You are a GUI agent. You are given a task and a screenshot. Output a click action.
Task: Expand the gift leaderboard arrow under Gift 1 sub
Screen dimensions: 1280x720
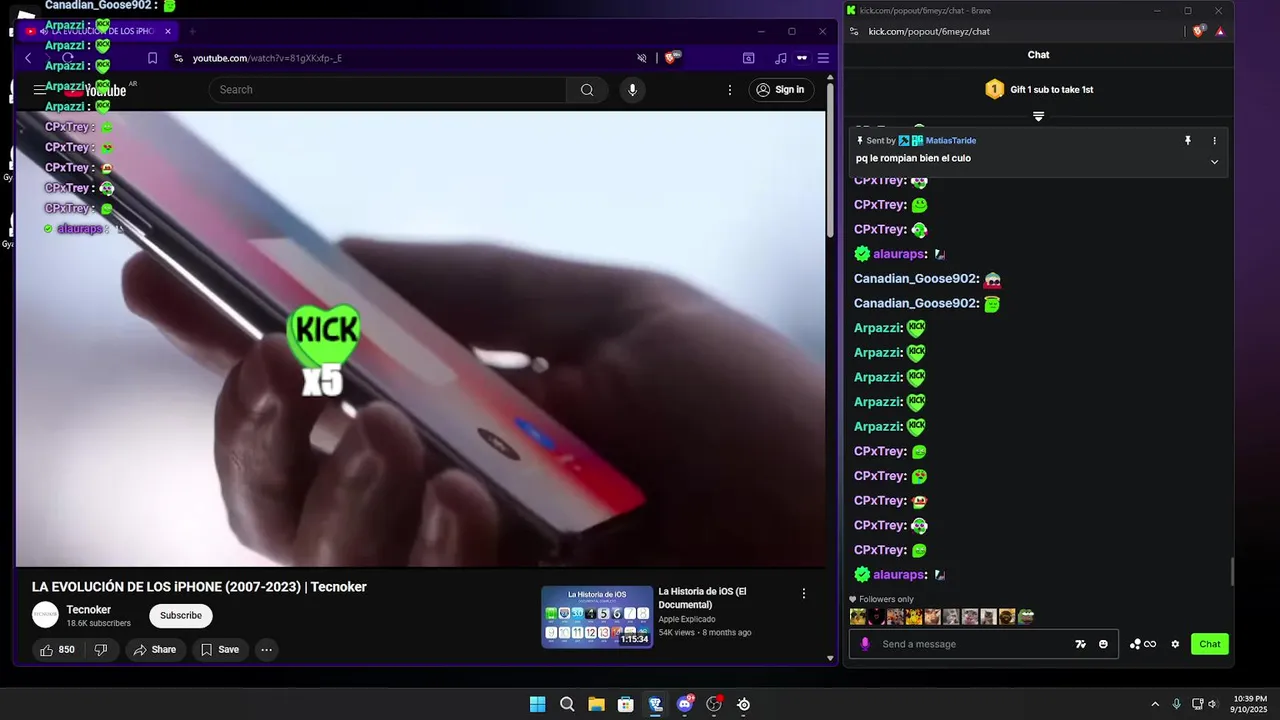1038,116
